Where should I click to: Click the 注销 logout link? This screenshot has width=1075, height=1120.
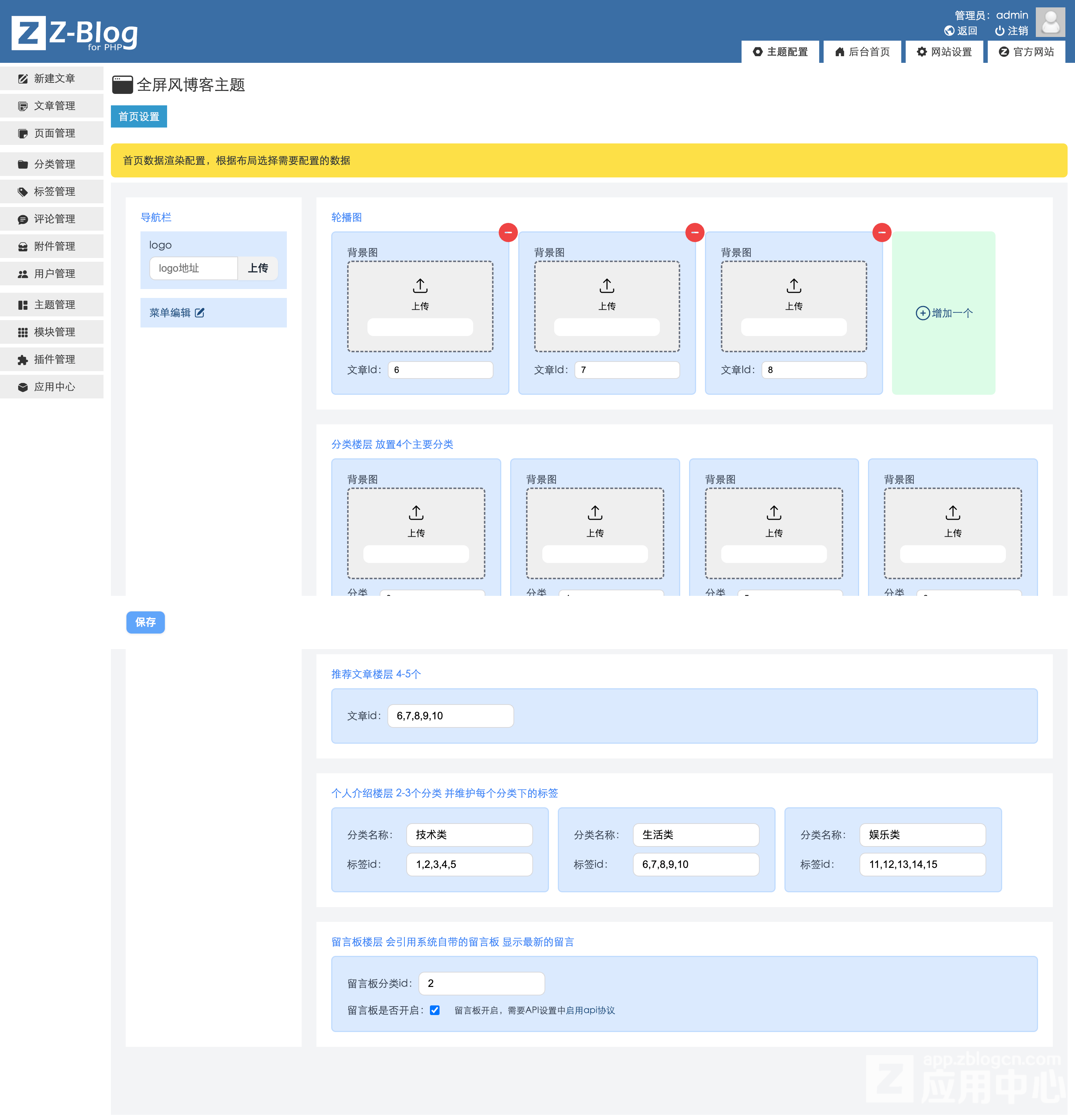tap(1011, 31)
